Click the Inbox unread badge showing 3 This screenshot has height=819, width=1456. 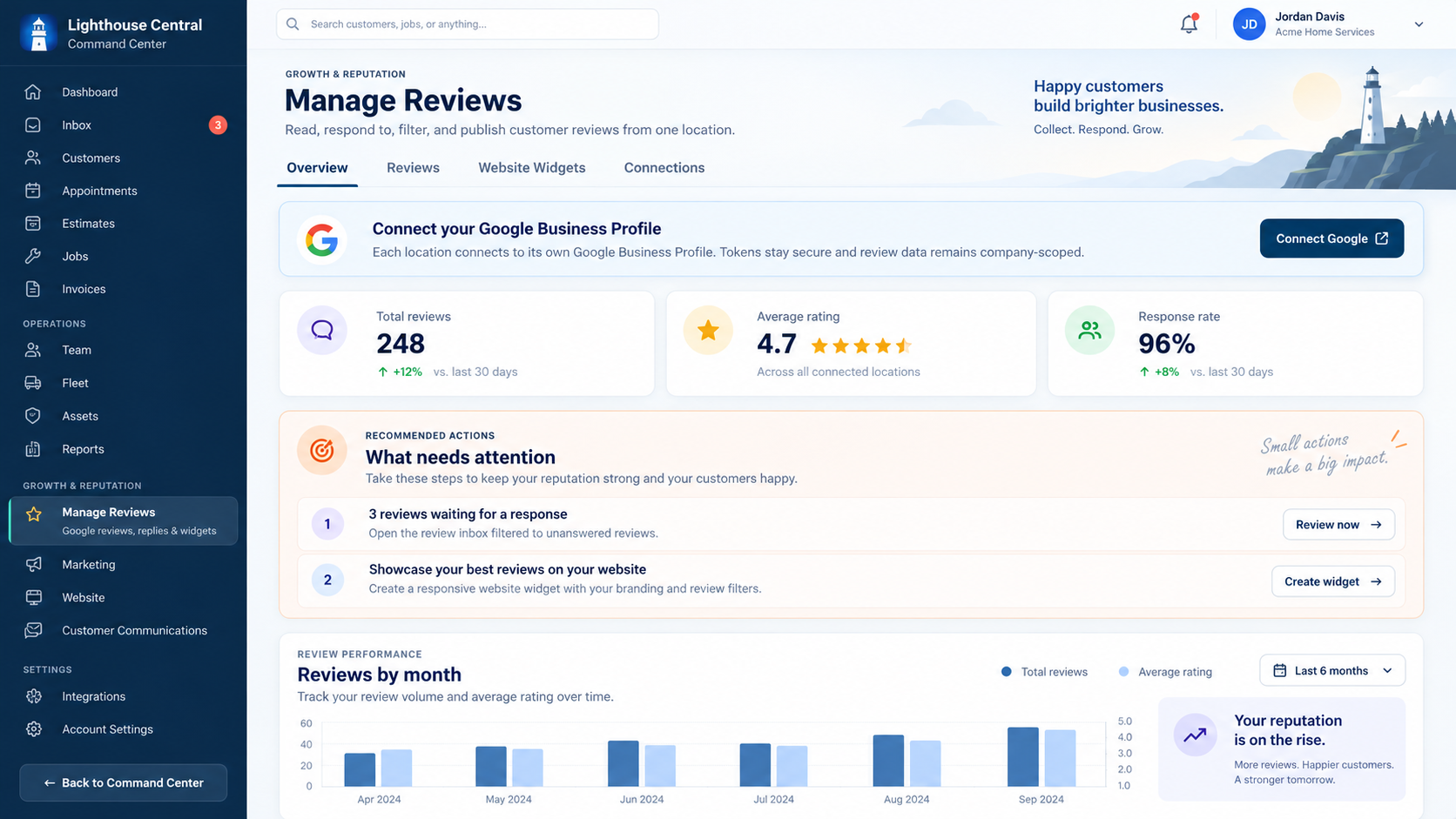click(218, 125)
